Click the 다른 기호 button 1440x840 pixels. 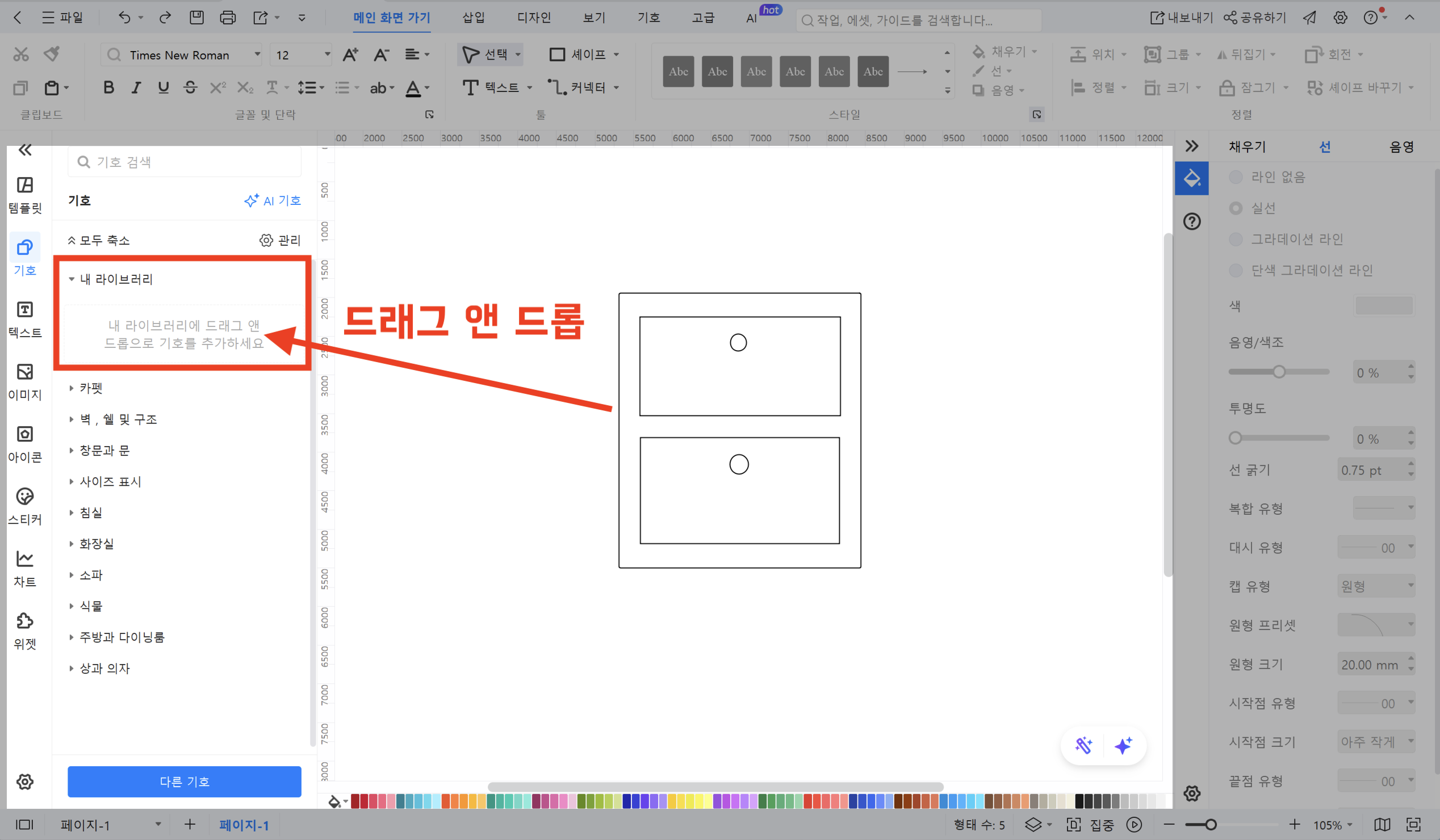[184, 781]
